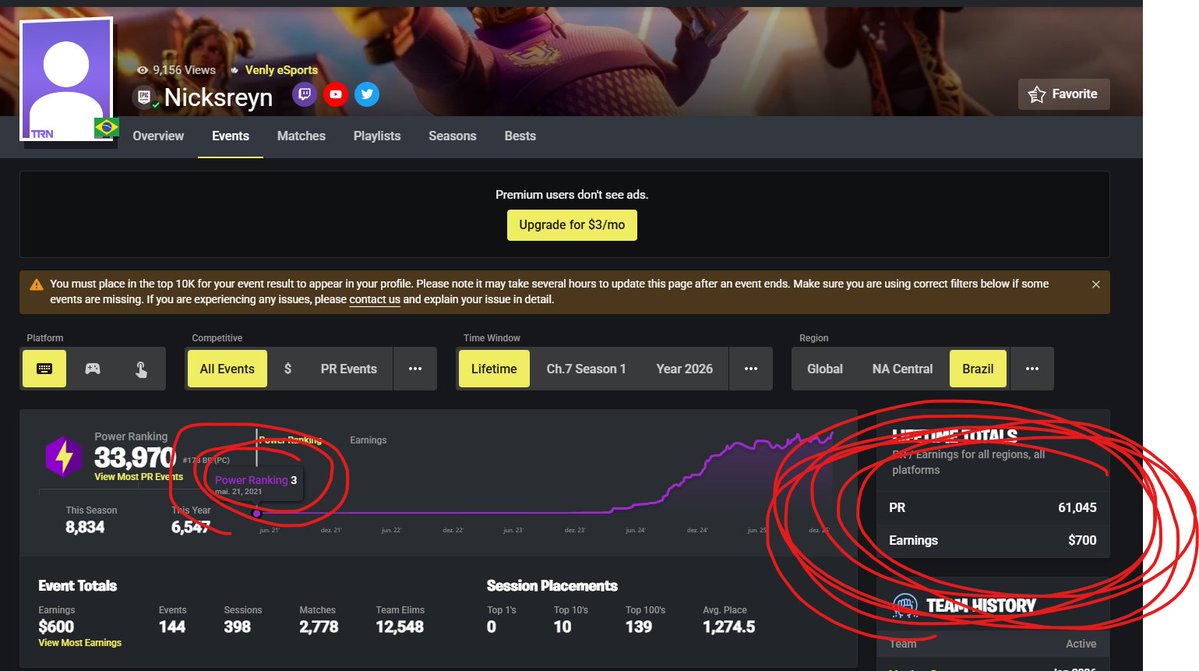Filter by cash prize events
This screenshot has height=671, width=1199.
tap(288, 368)
